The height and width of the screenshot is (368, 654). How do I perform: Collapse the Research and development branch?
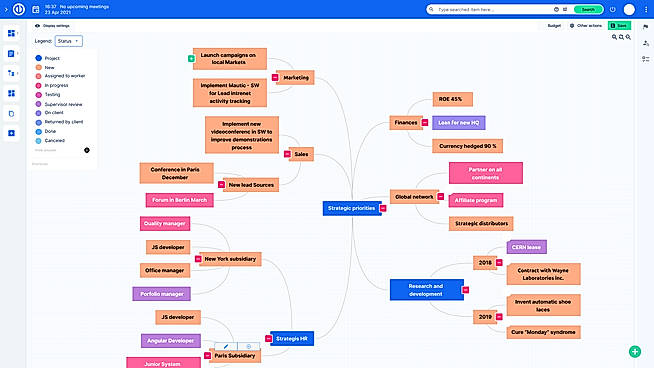click(465, 290)
